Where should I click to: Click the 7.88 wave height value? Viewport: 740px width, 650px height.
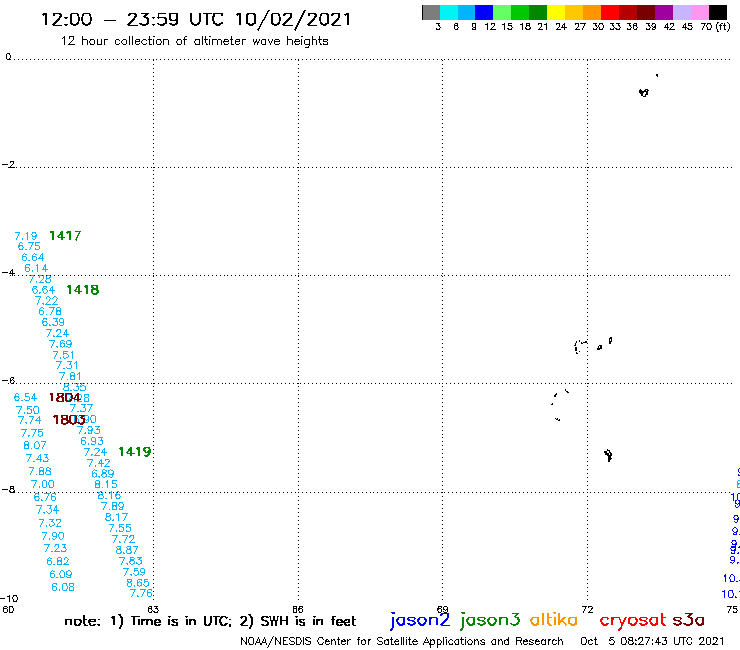pos(40,472)
